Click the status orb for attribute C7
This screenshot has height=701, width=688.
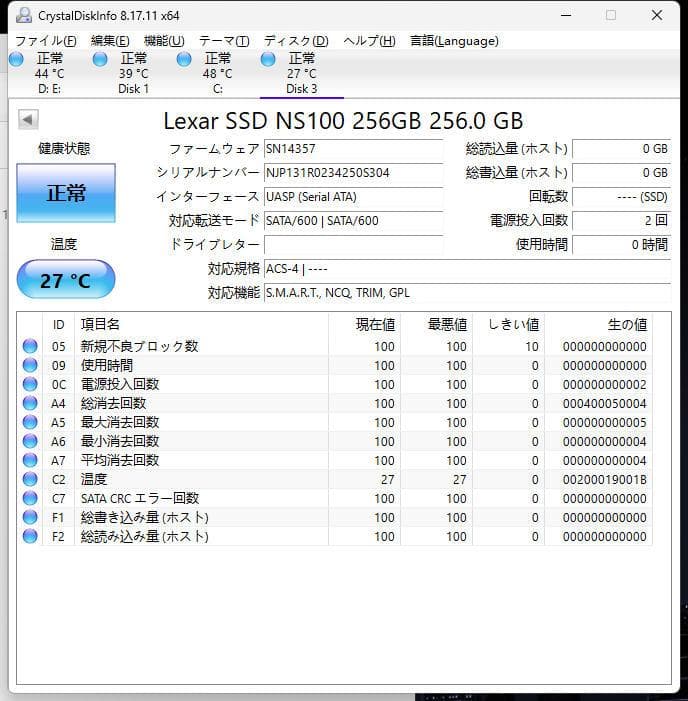pyautogui.click(x=30, y=498)
